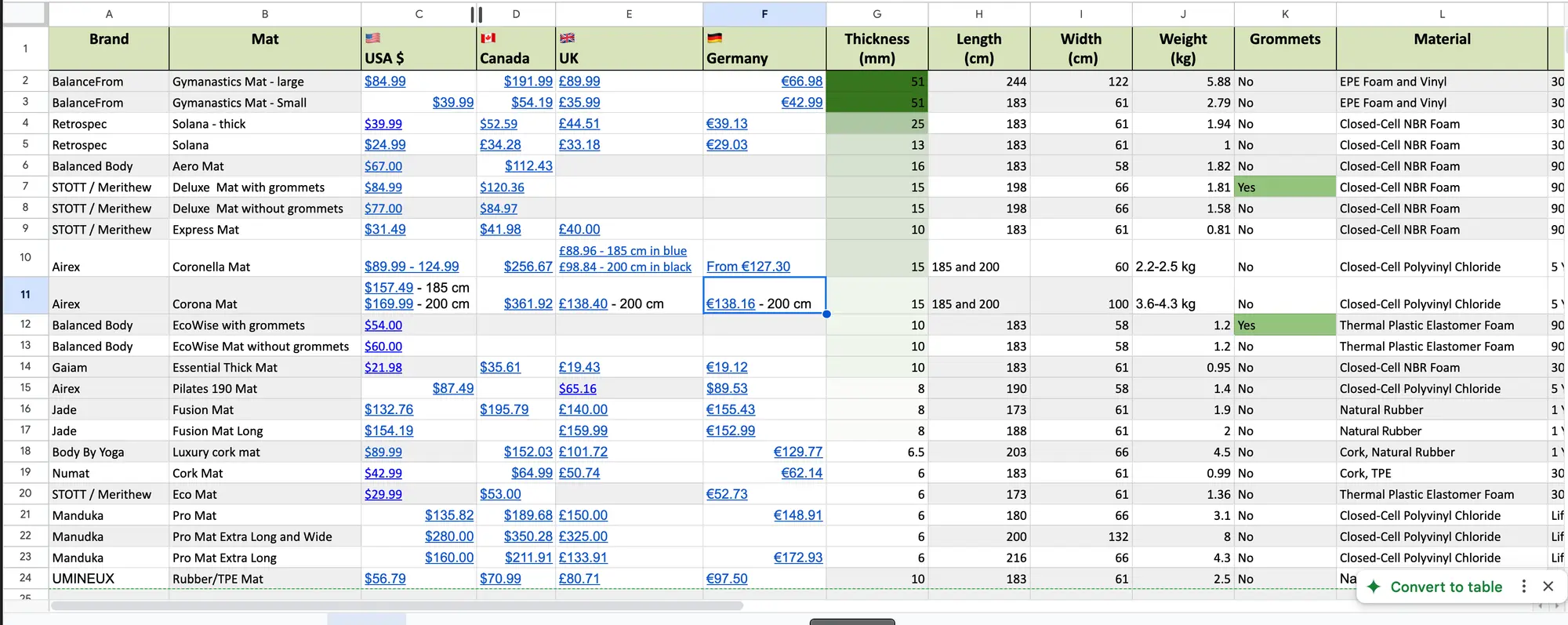Screen dimensions: 1568x625
Task: Select the Grommets header cell
Action: [x=1285, y=49]
